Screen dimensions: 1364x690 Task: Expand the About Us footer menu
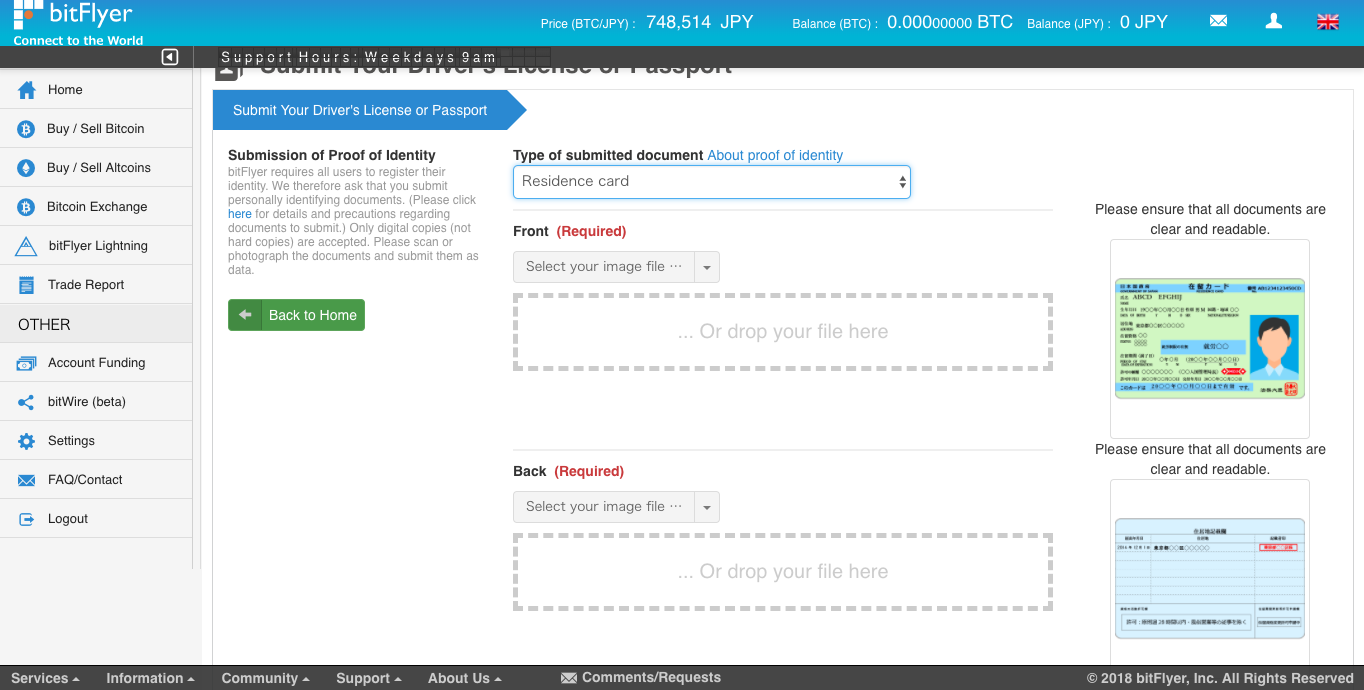464,678
